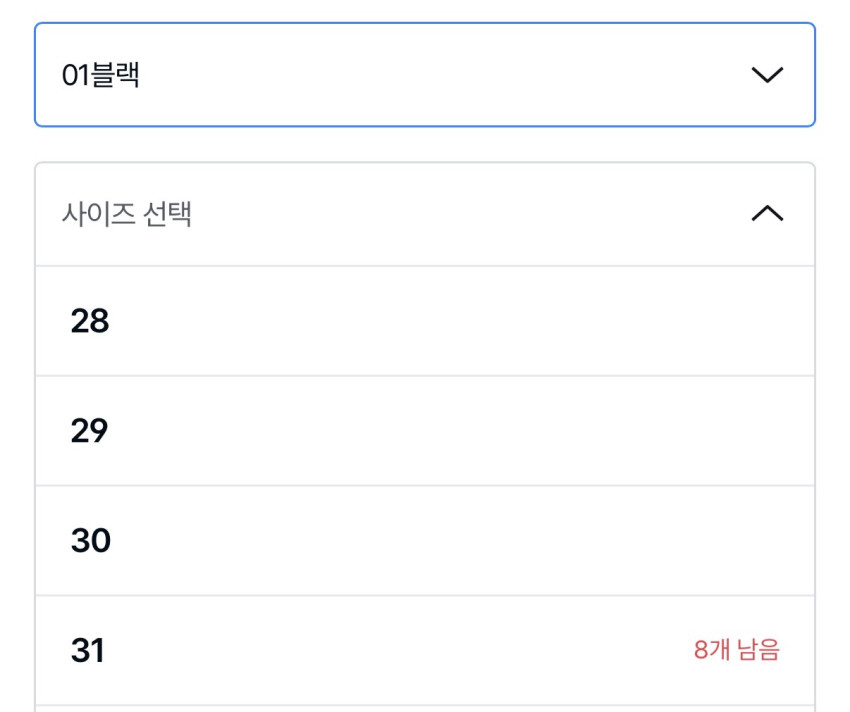Click the blank middle of the 28 row
Viewport: 850px width, 712px height.
point(425,321)
